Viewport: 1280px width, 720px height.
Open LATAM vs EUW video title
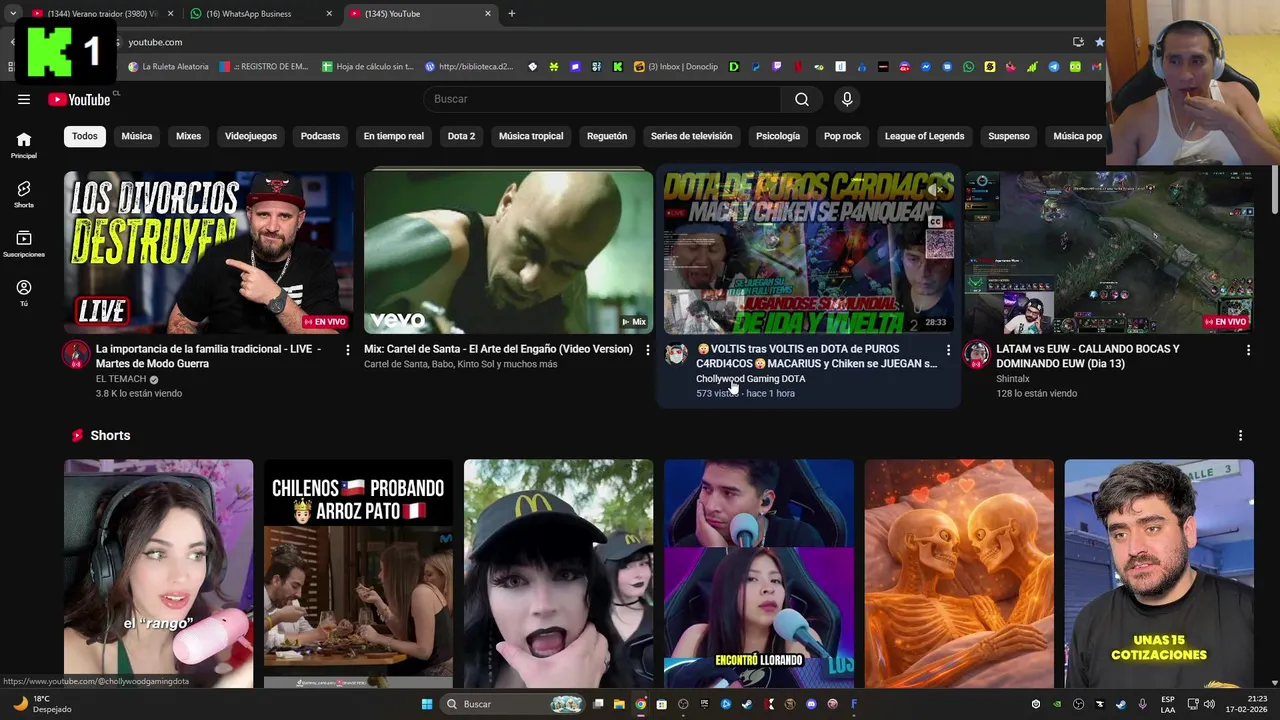coord(1088,356)
